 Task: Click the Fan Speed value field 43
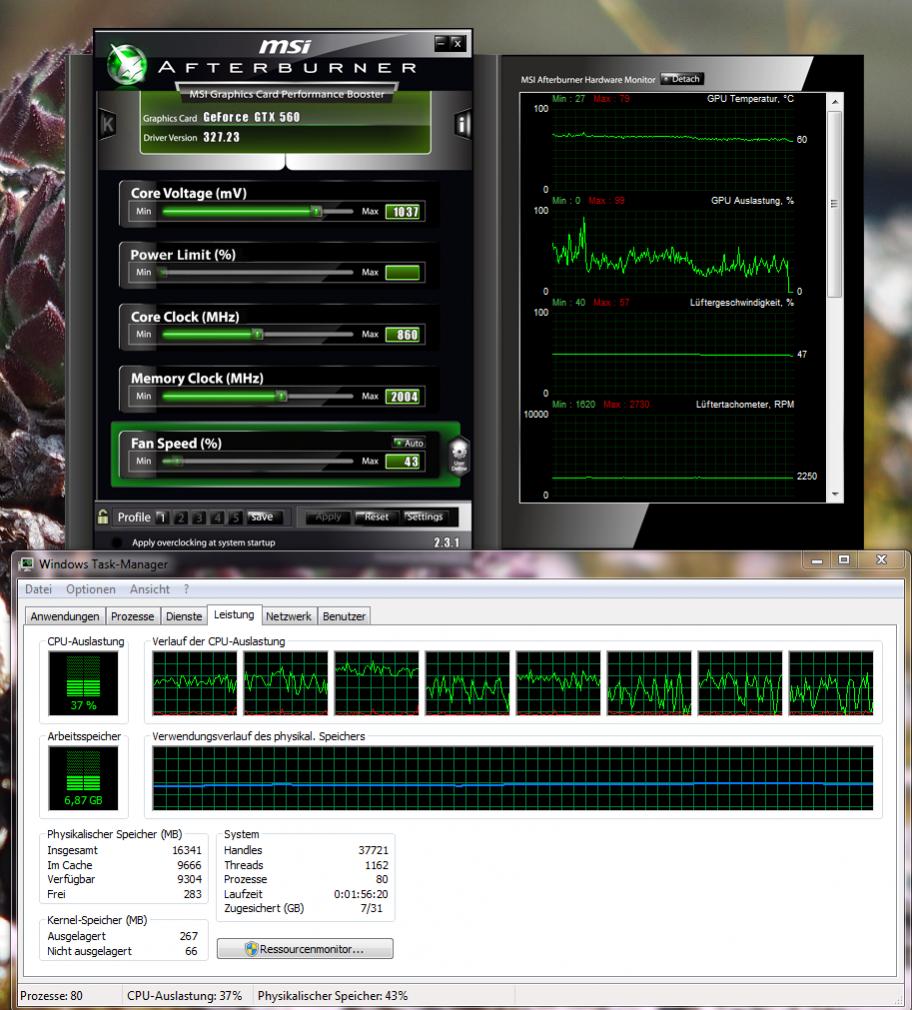tap(403, 462)
